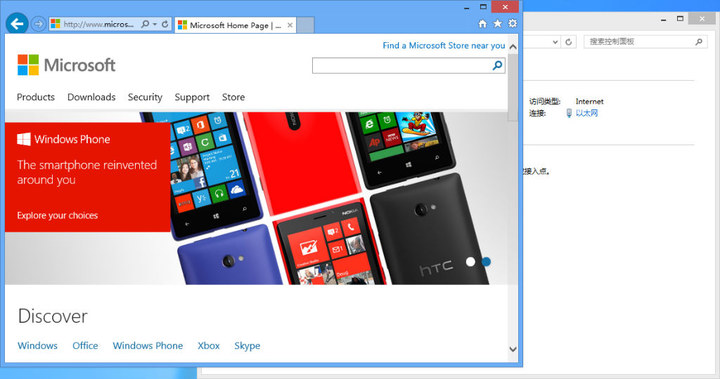Open the Products menu item
This screenshot has width=720, height=379.
[36, 97]
